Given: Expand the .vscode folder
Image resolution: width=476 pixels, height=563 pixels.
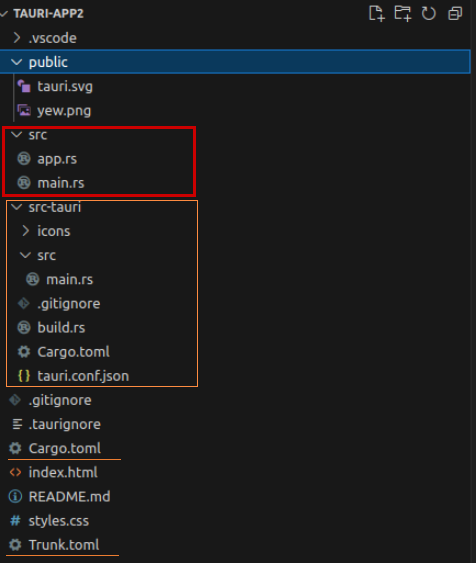Looking at the screenshot, I should pyautogui.click(x=17, y=38).
